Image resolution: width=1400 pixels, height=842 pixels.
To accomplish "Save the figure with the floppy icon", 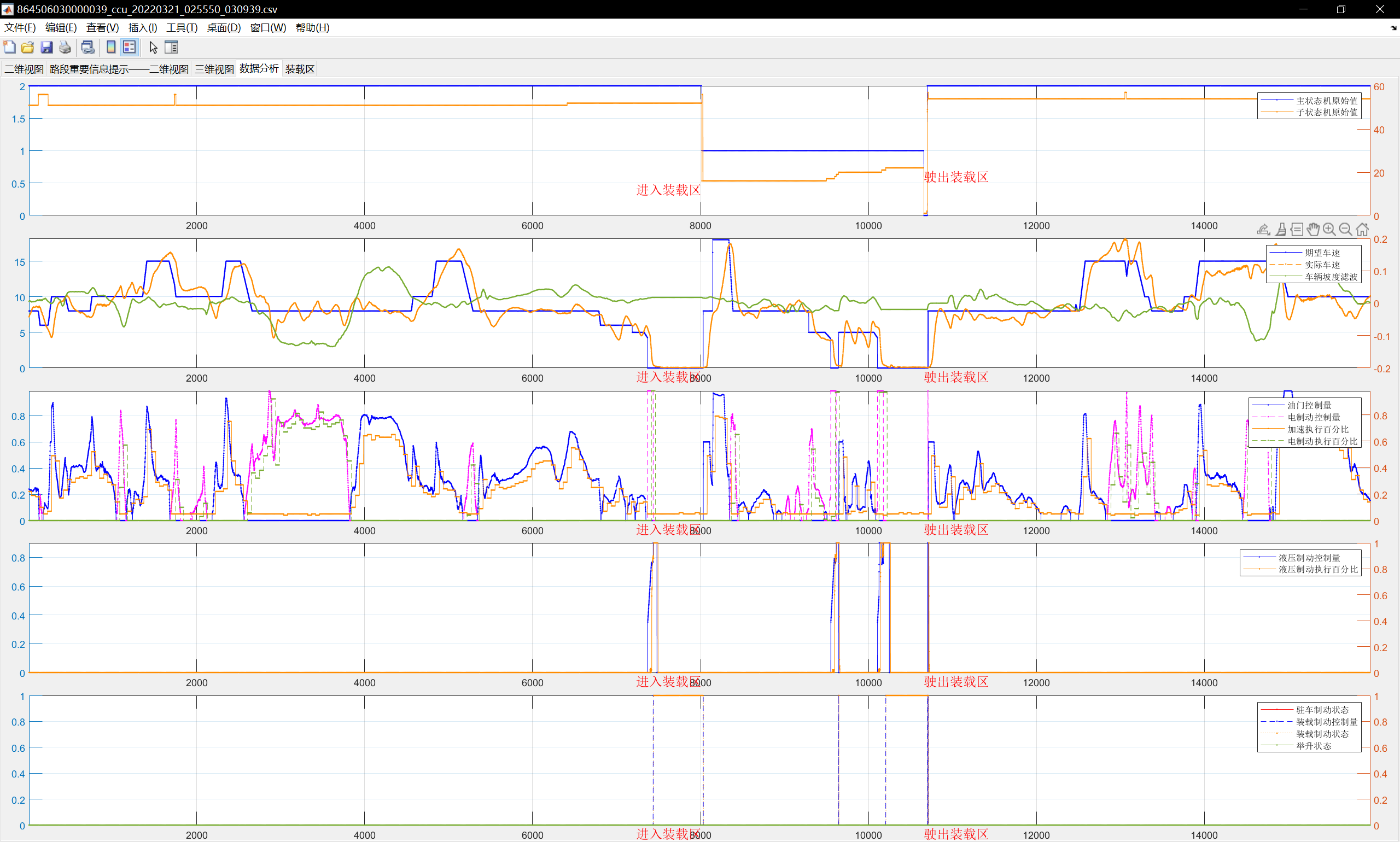I will point(46,47).
